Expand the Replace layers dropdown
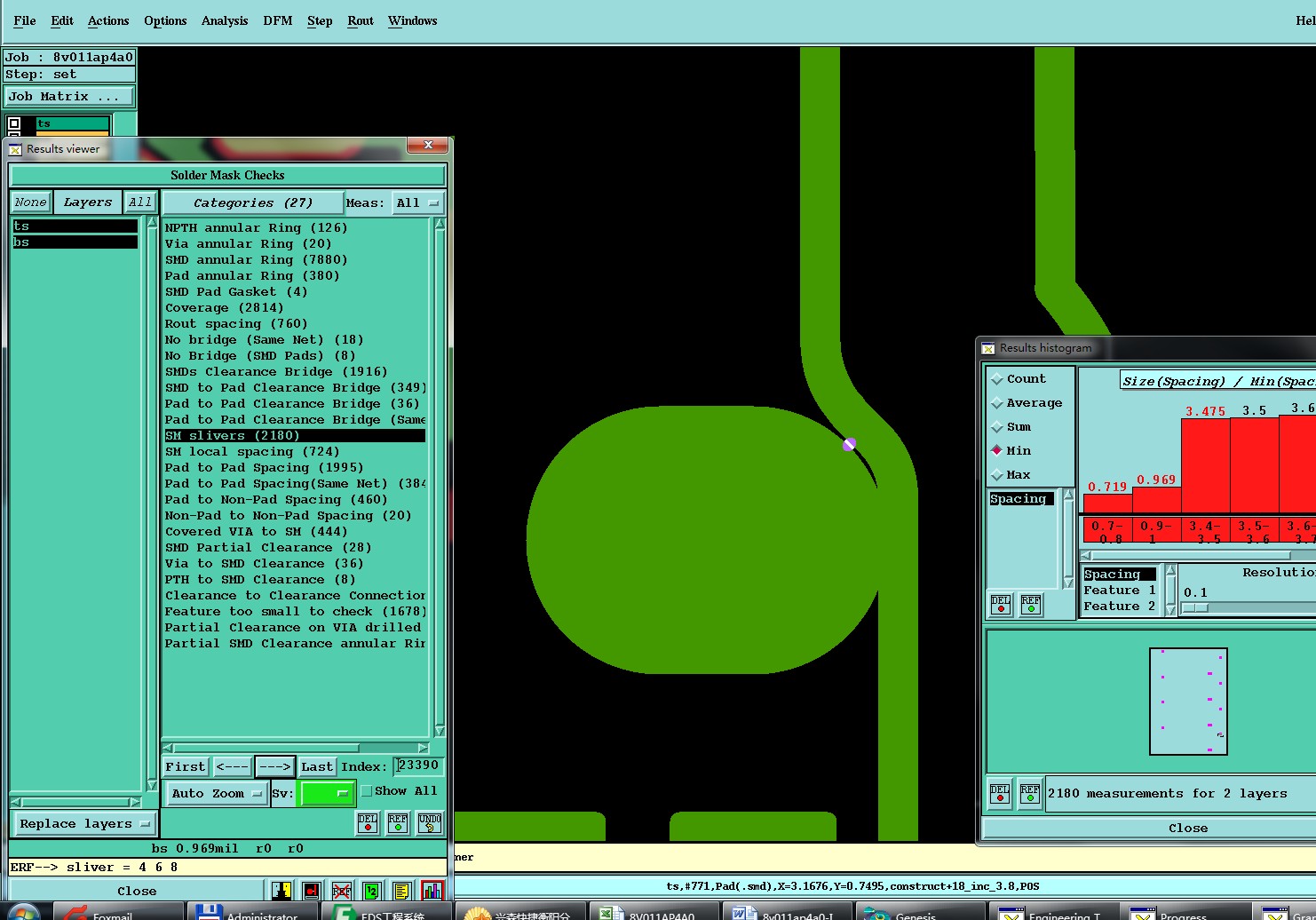 83,824
